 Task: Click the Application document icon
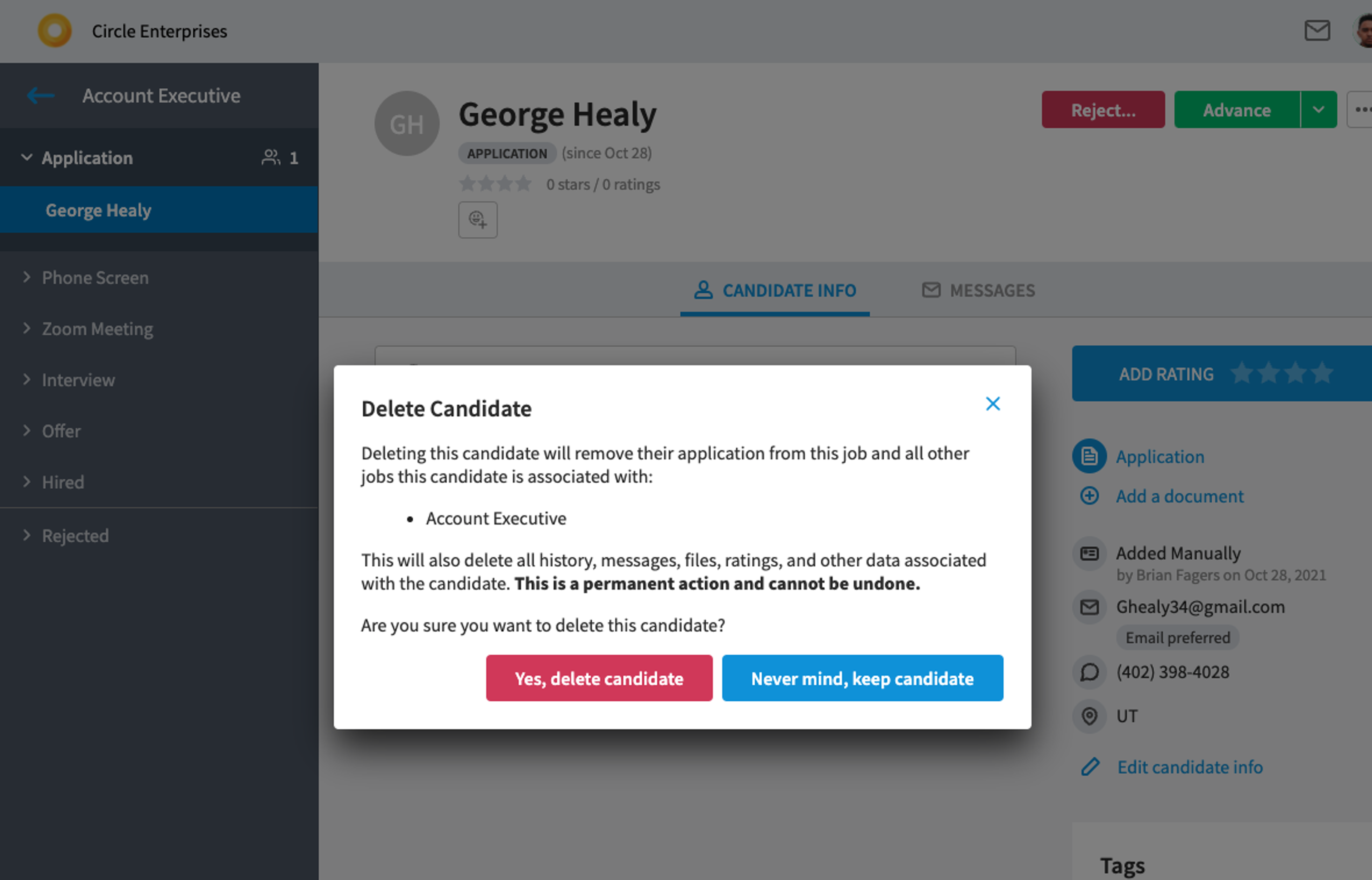[1089, 456]
